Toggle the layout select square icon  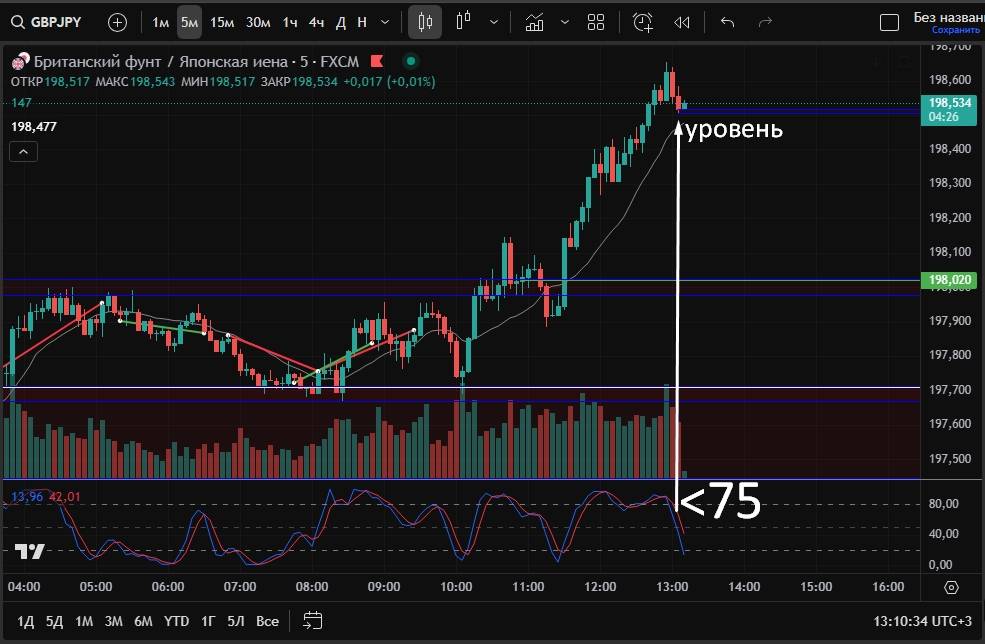click(x=888, y=22)
